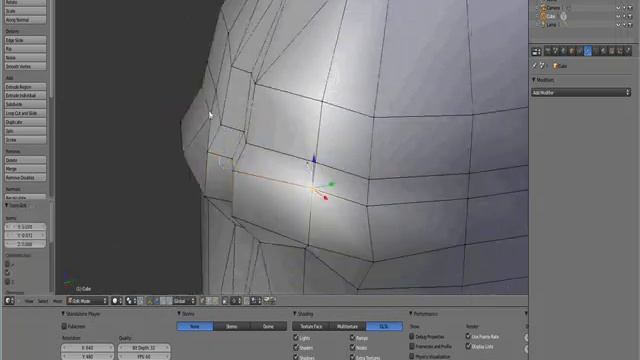This screenshot has height=360, width=640.
Task: Open the Material properties tab
Action: click(604, 51)
